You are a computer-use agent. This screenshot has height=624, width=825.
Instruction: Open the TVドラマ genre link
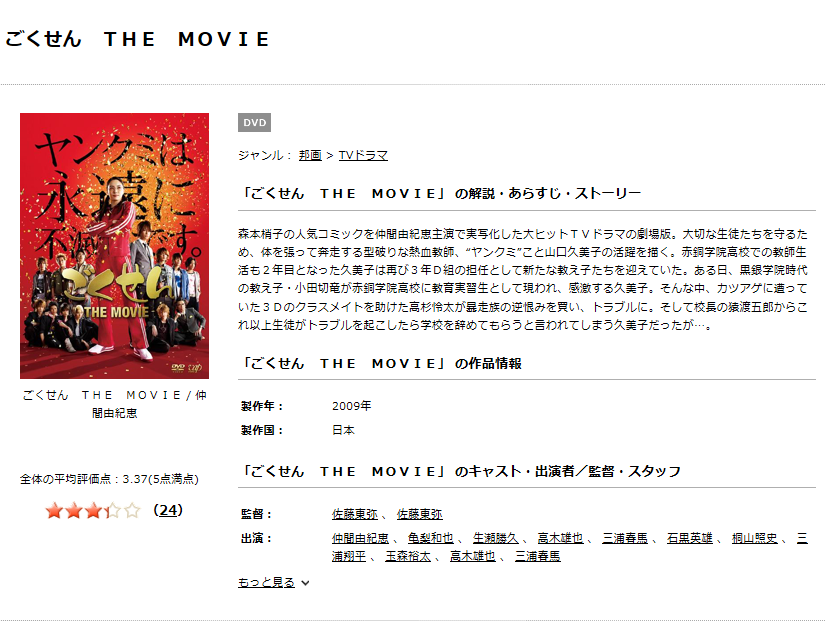point(363,155)
